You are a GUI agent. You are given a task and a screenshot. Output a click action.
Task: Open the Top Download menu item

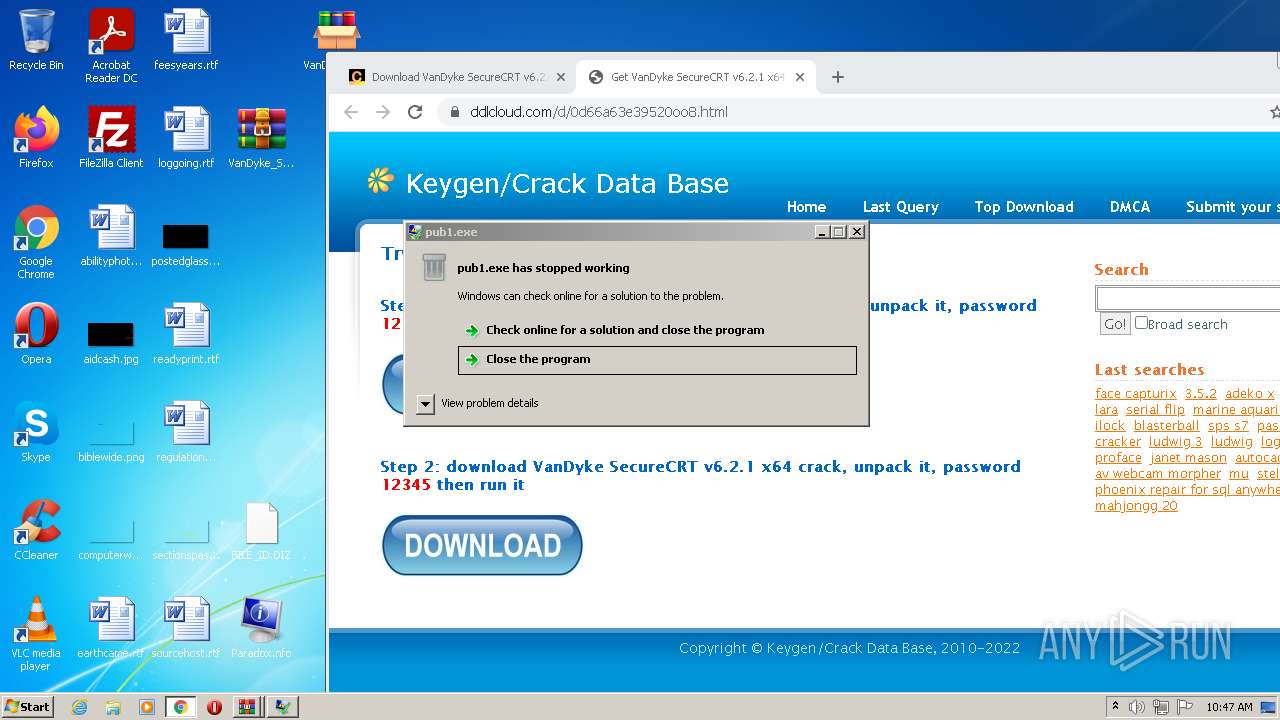pyautogui.click(x=1024, y=207)
